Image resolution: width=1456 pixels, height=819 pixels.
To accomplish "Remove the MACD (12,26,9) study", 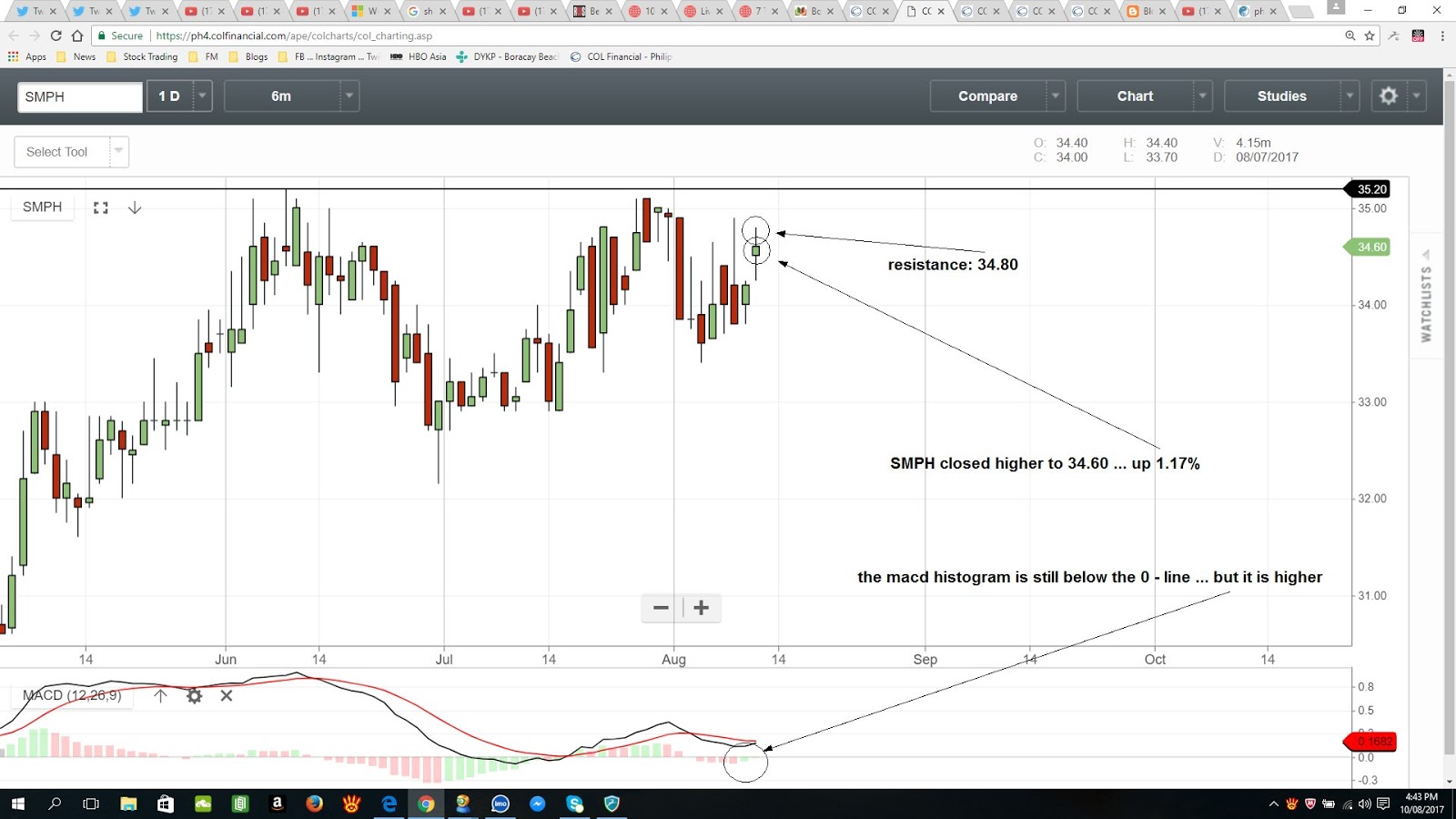I will [x=226, y=696].
